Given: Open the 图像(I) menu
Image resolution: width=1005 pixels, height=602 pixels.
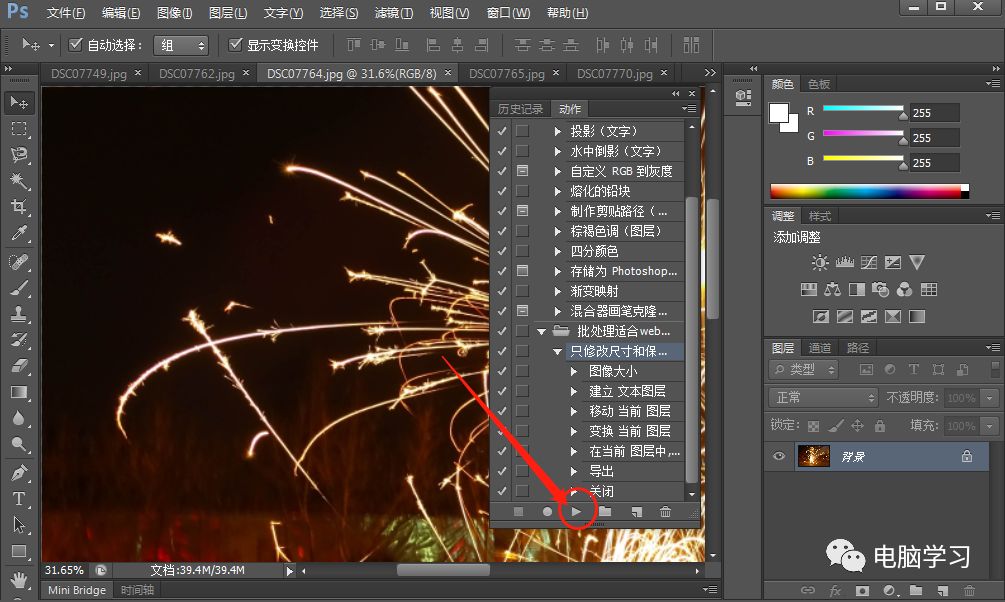Looking at the screenshot, I should 174,13.
